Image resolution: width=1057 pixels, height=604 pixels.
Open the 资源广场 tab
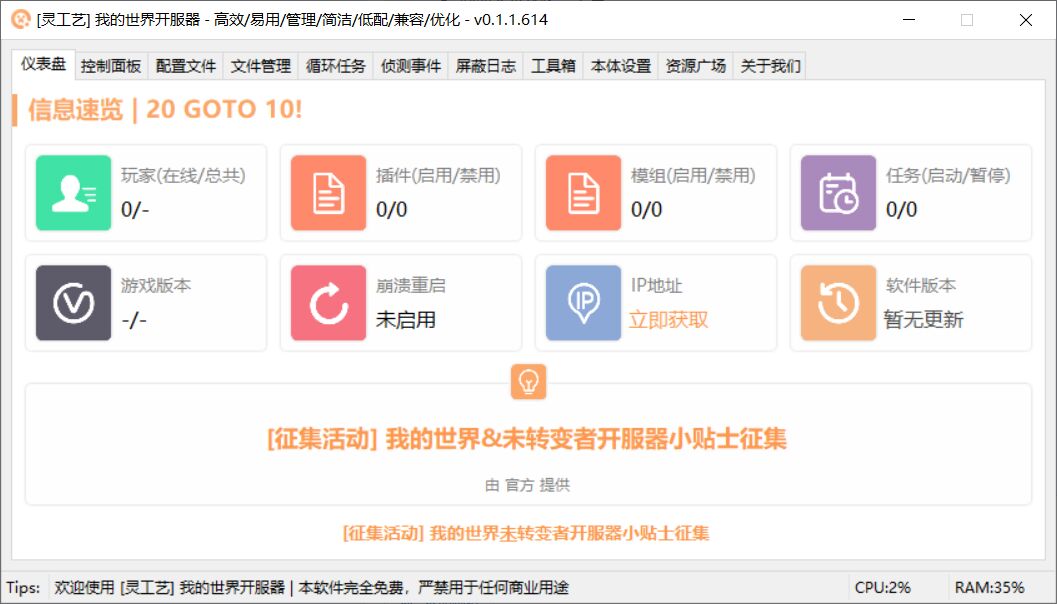(696, 66)
